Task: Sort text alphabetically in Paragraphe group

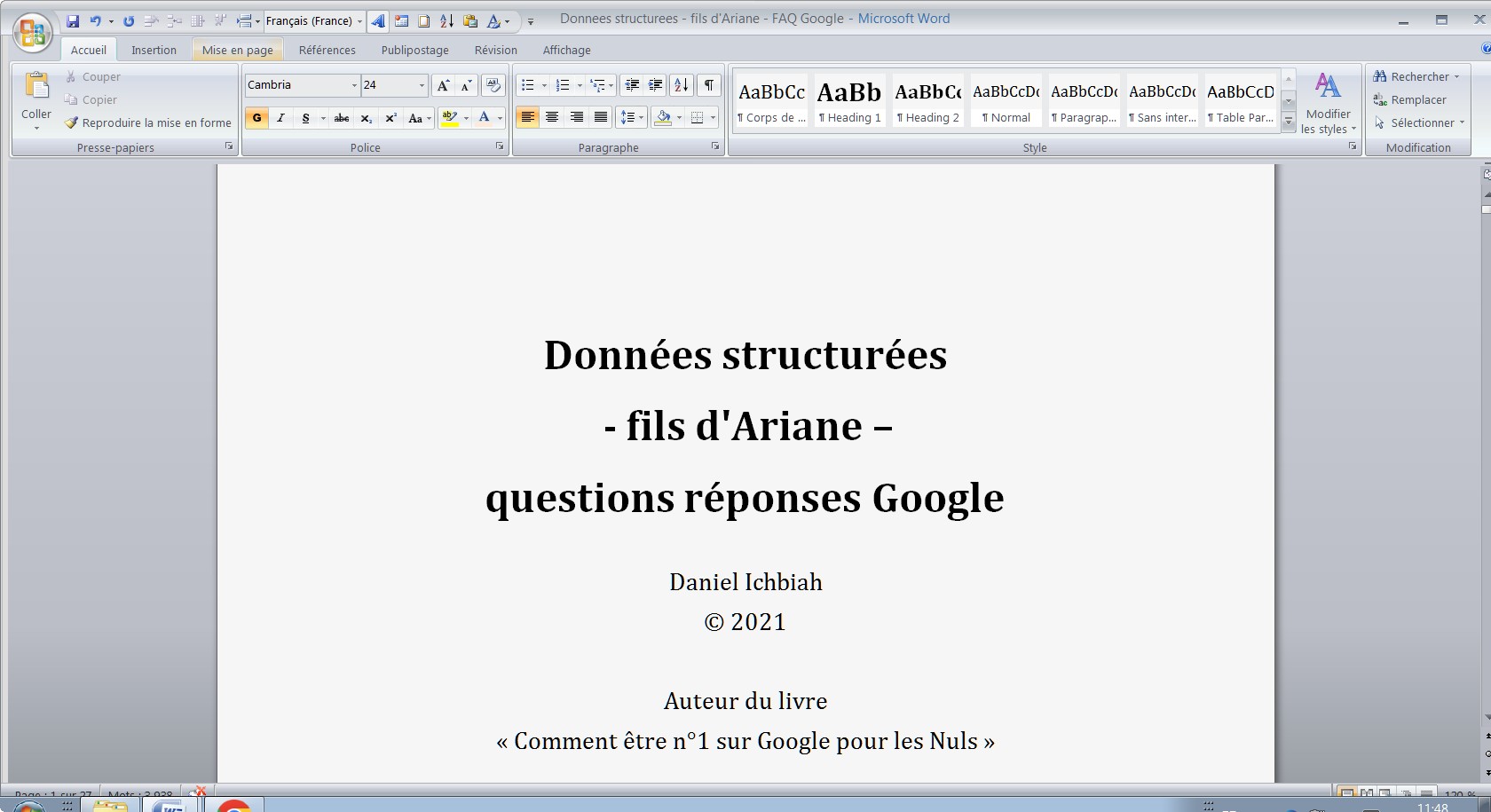Action: (x=682, y=85)
